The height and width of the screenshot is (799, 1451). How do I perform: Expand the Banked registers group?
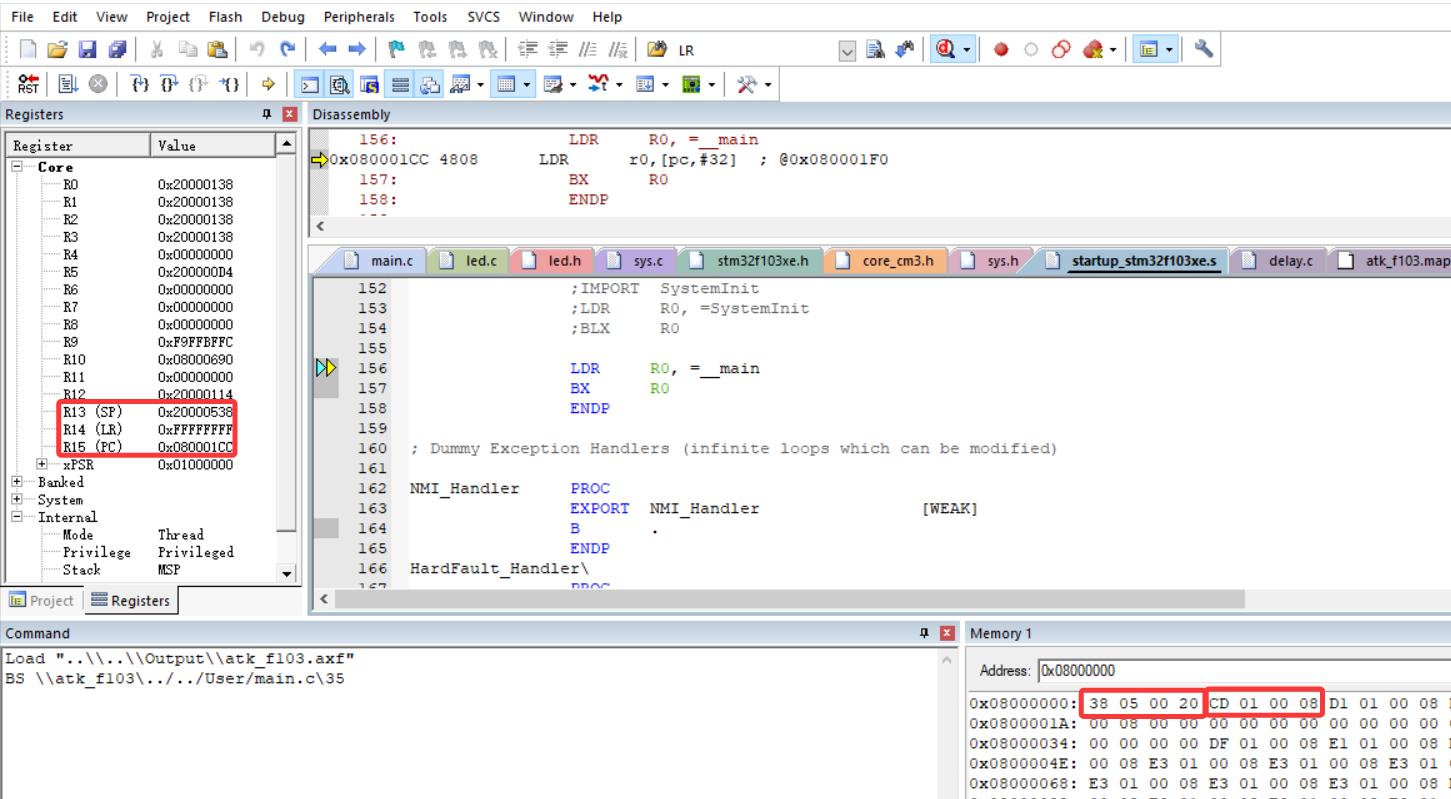[x=17, y=482]
